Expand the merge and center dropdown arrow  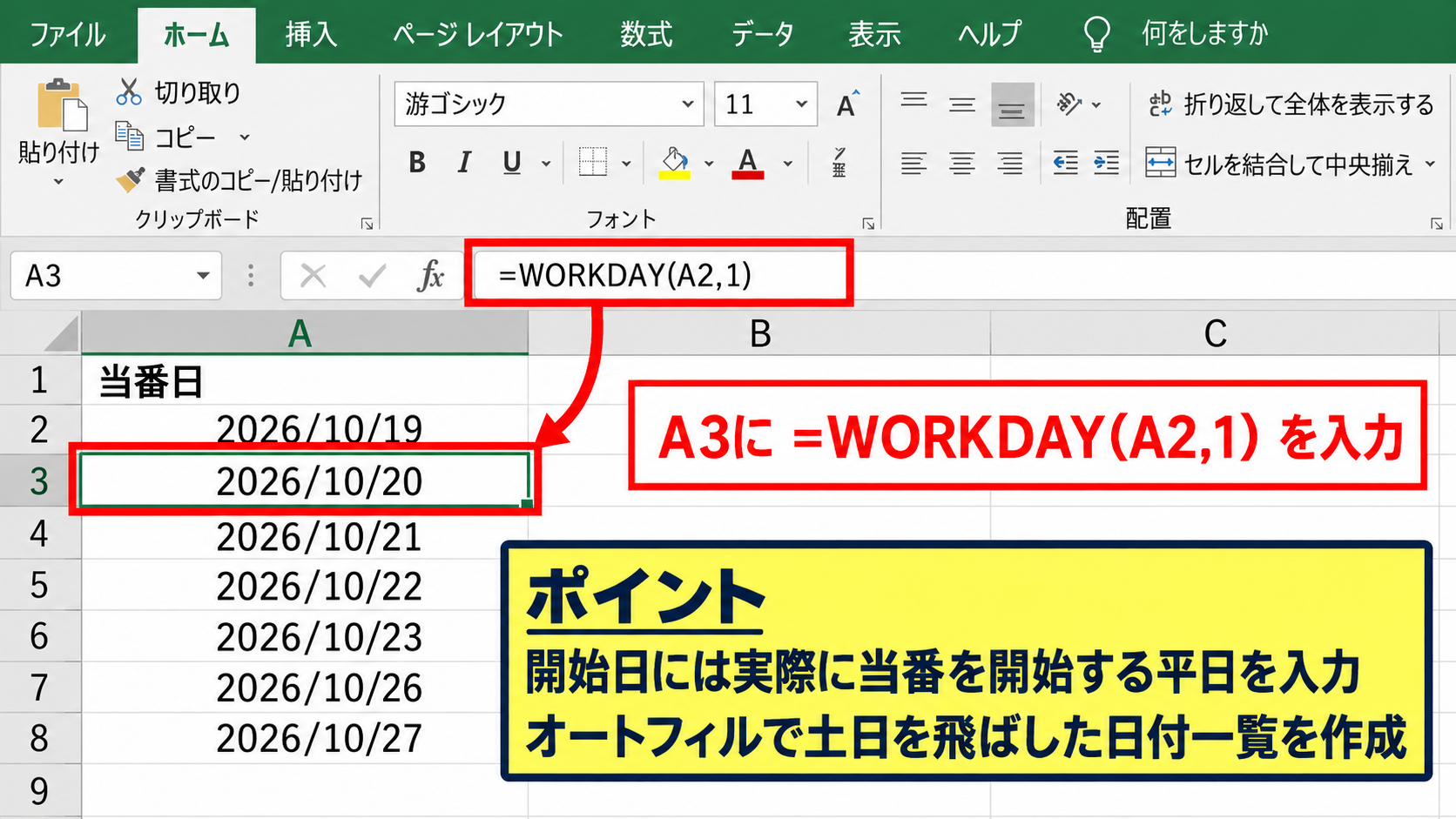point(1430,164)
